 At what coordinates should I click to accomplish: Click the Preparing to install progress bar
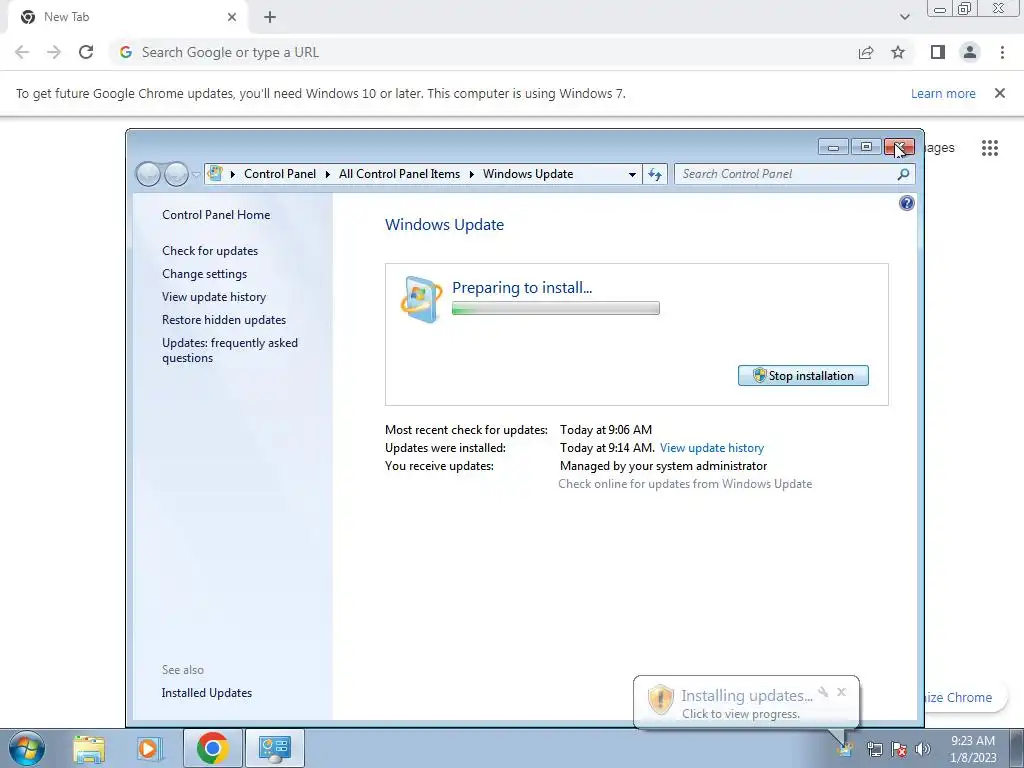556,308
